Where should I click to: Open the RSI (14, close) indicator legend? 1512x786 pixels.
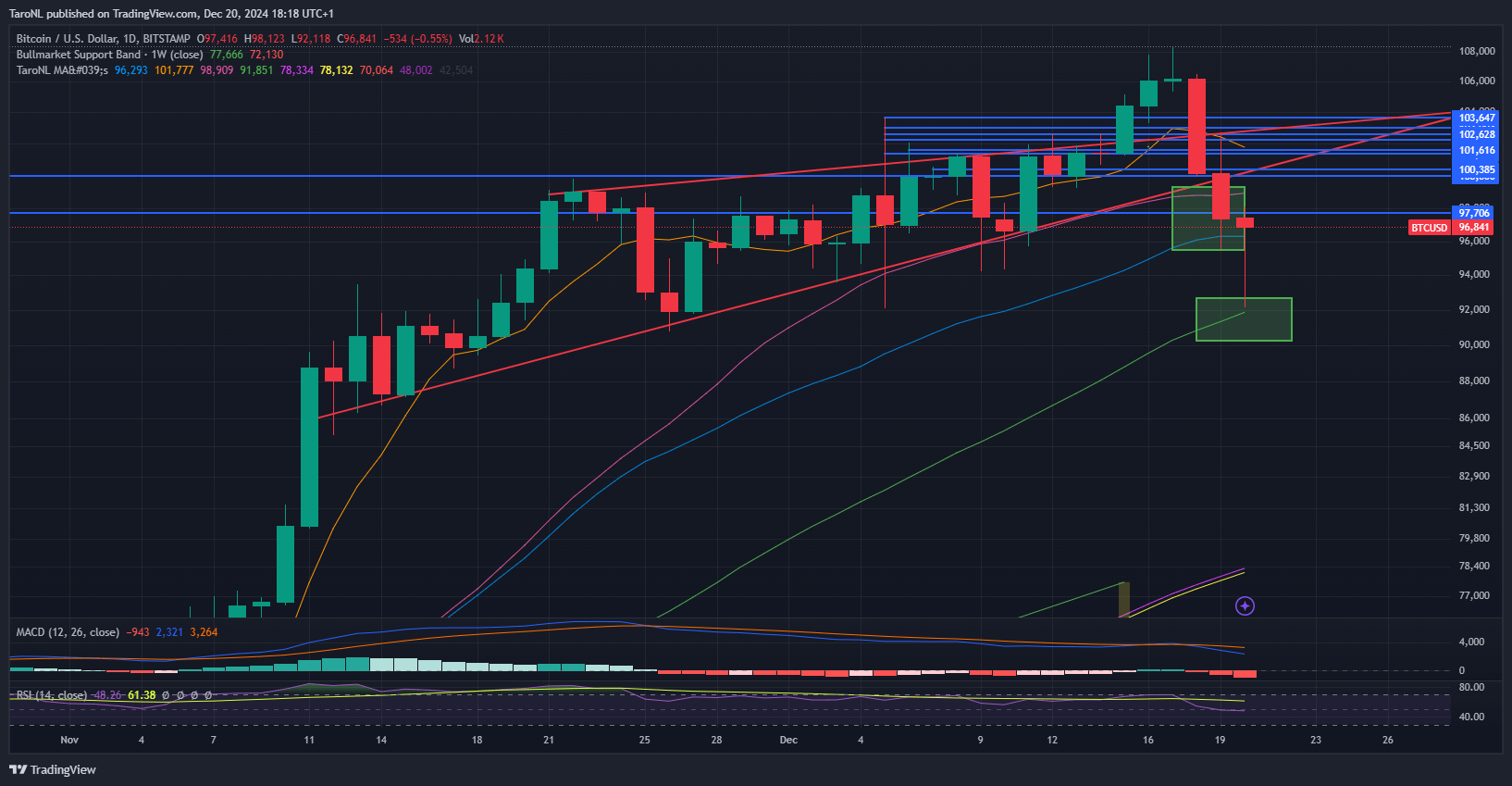coord(52,695)
